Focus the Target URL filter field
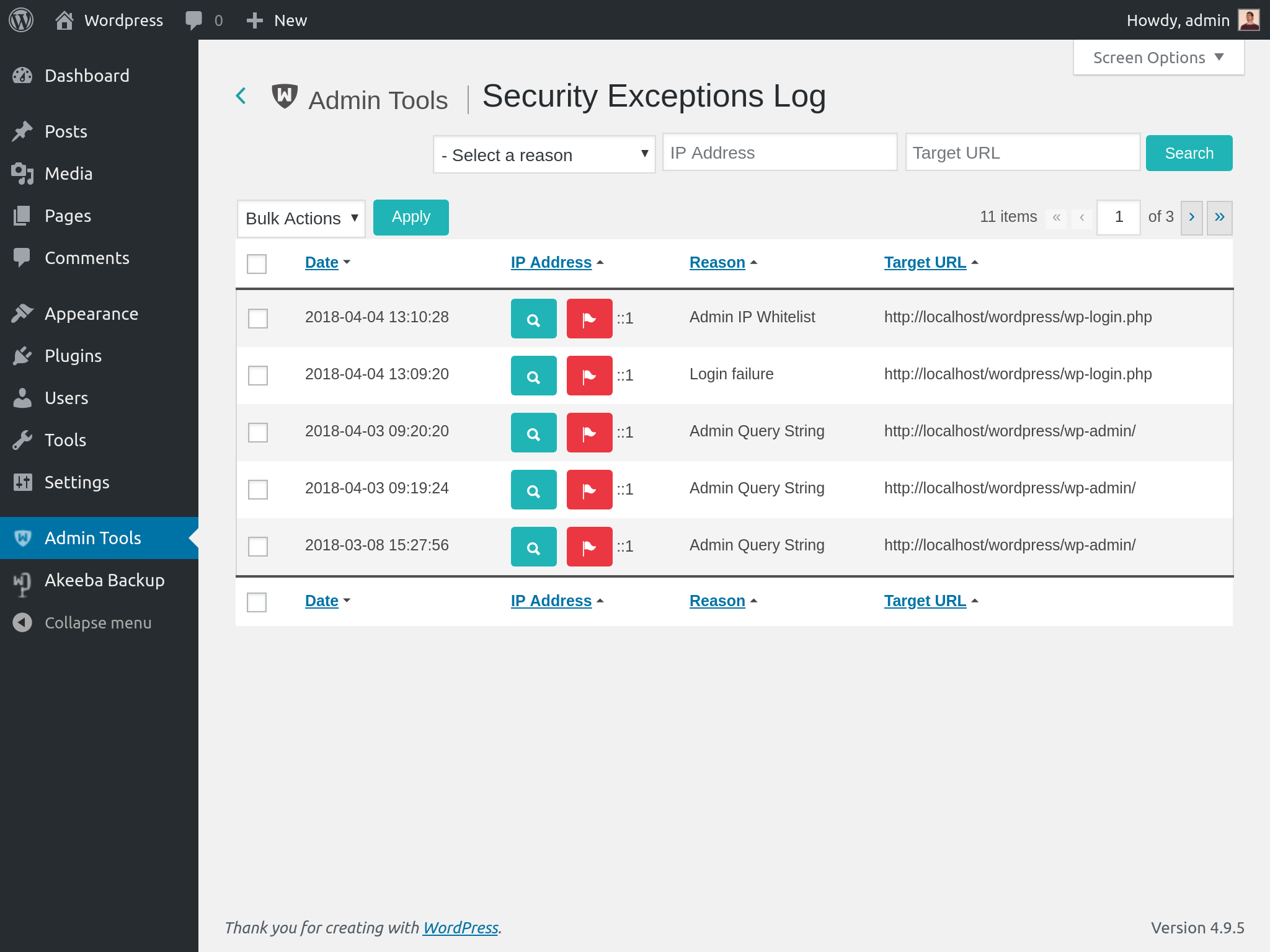The height and width of the screenshot is (952, 1270). [x=1023, y=152]
